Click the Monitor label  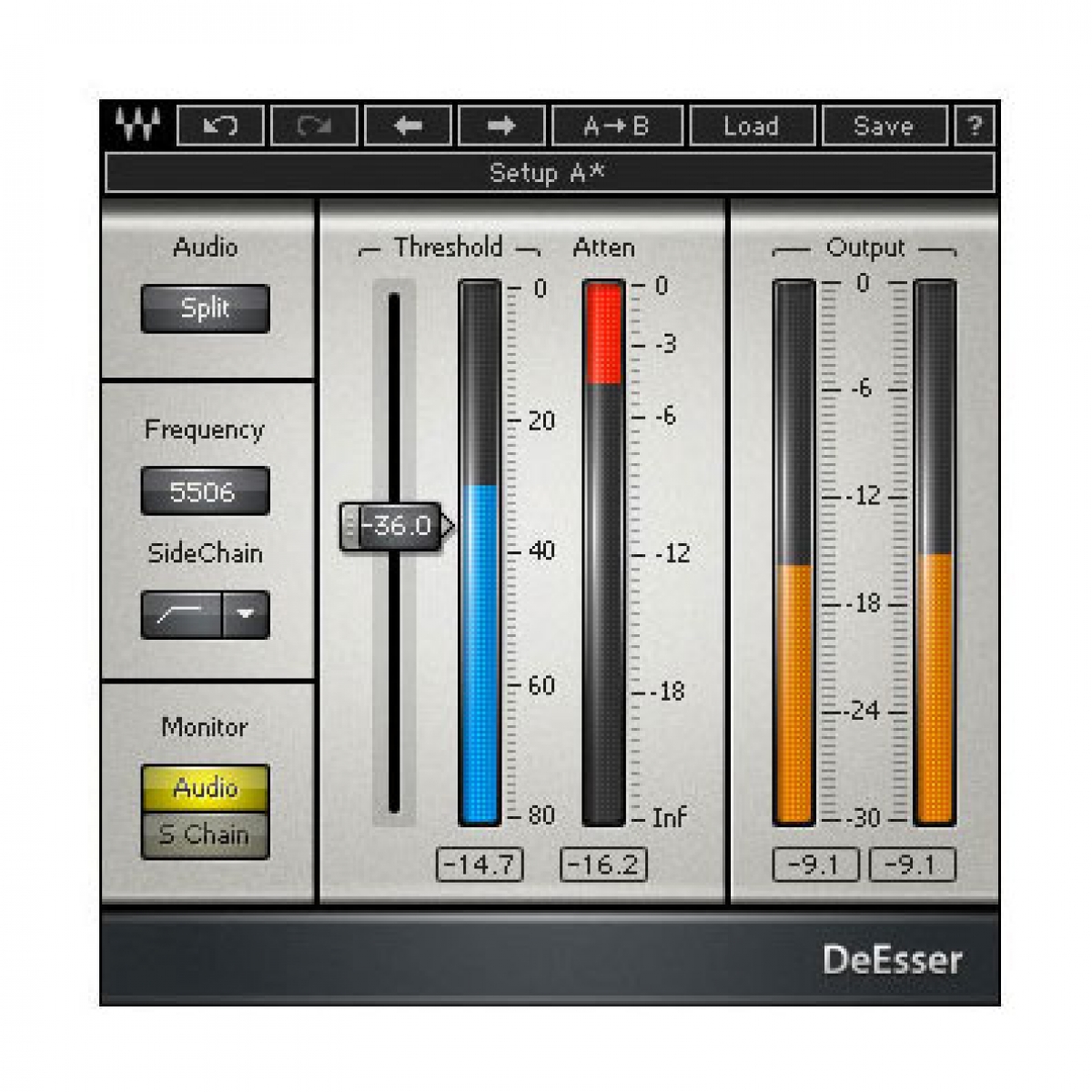tap(205, 727)
